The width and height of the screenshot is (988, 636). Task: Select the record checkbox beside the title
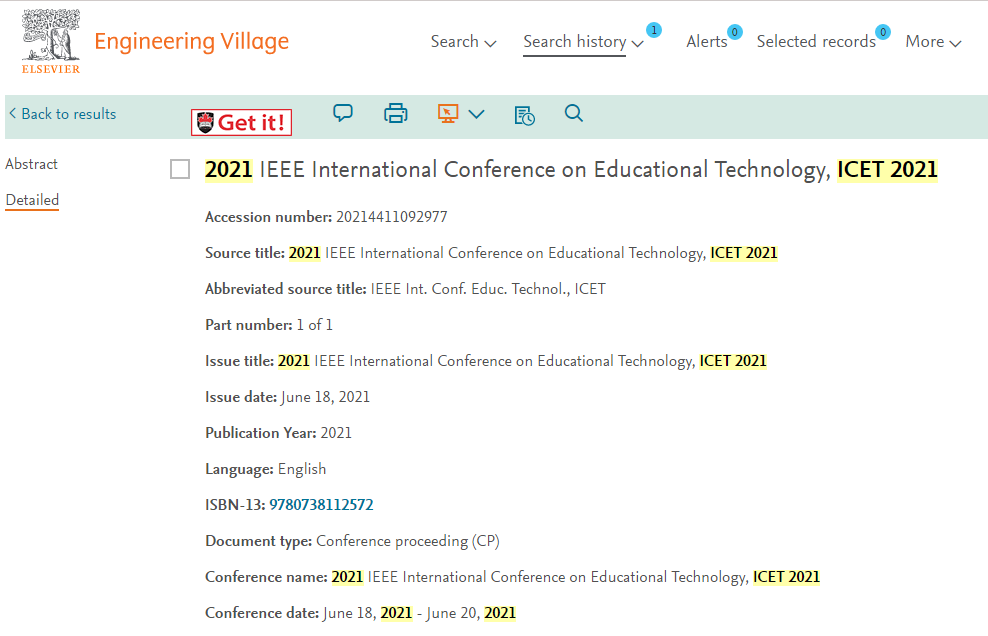(x=180, y=169)
